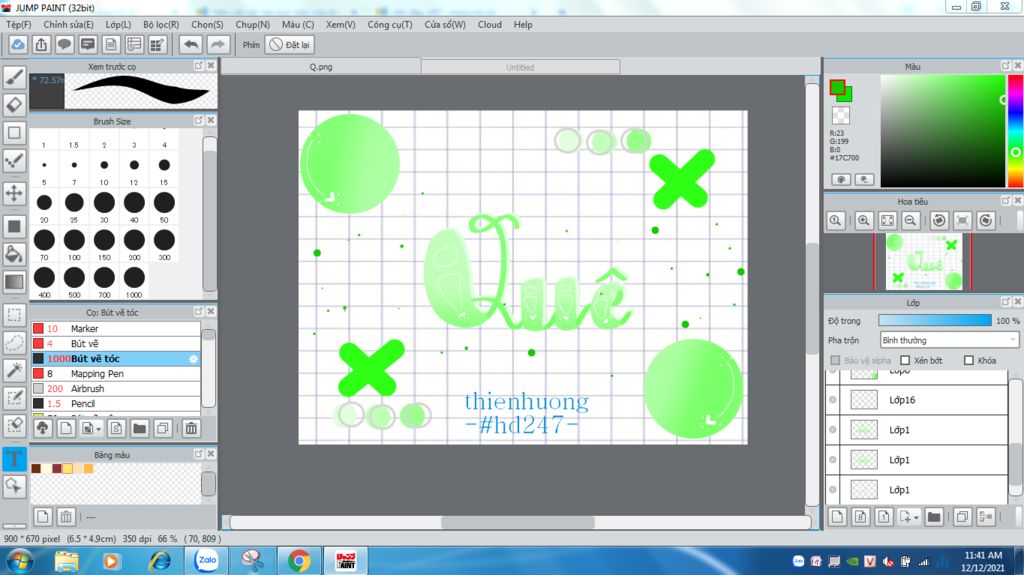1024x575 pixels.
Task: Open Google Chrome from the taskbar
Action: 299,561
